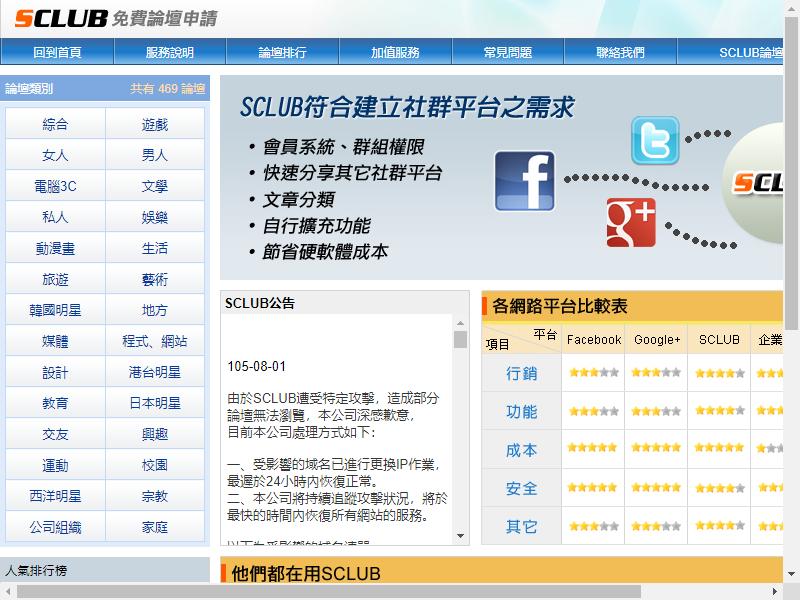The width and height of the screenshot is (800, 600).
Task: Click the horizontal scrollbar right arrow
Action: [x=774, y=592]
